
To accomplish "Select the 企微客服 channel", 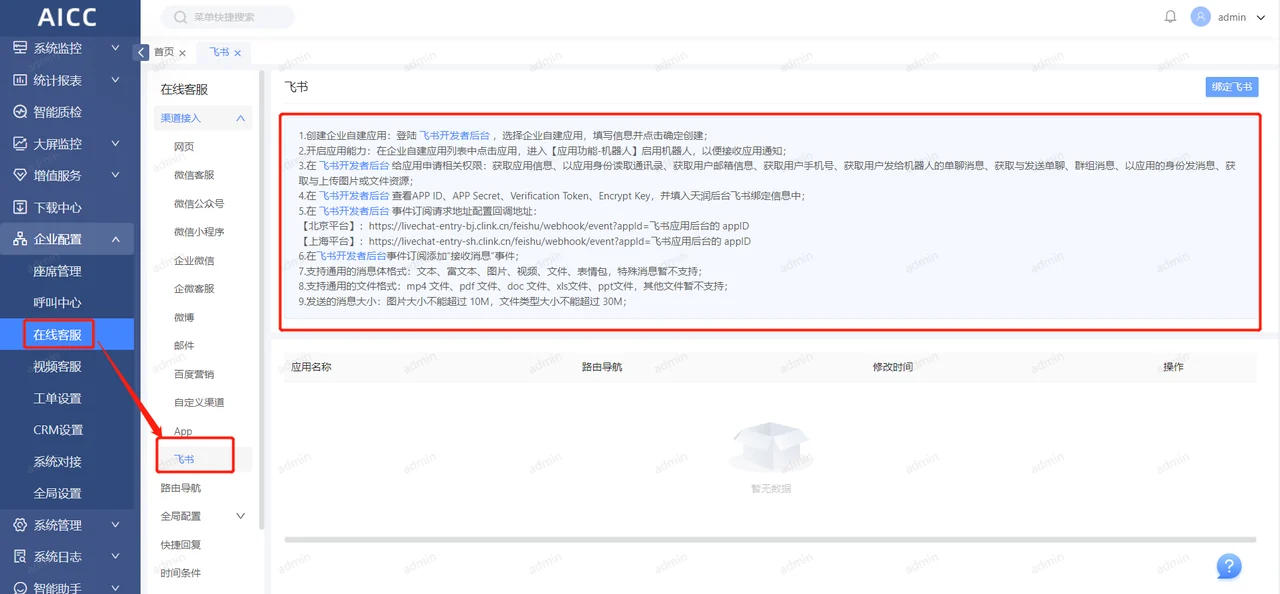I will coord(194,289).
